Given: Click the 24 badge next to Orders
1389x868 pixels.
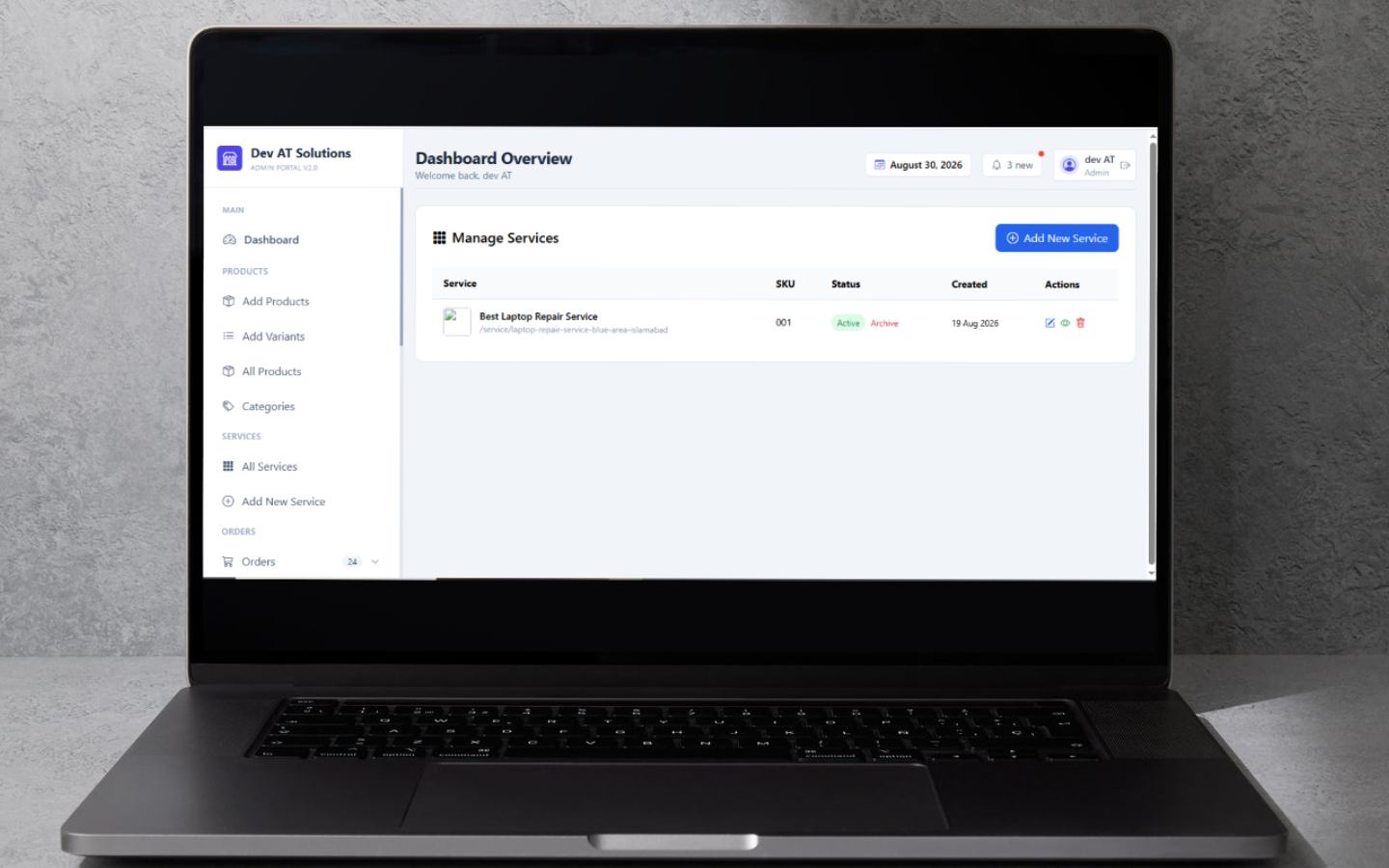Looking at the screenshot, I should point(352,561).
